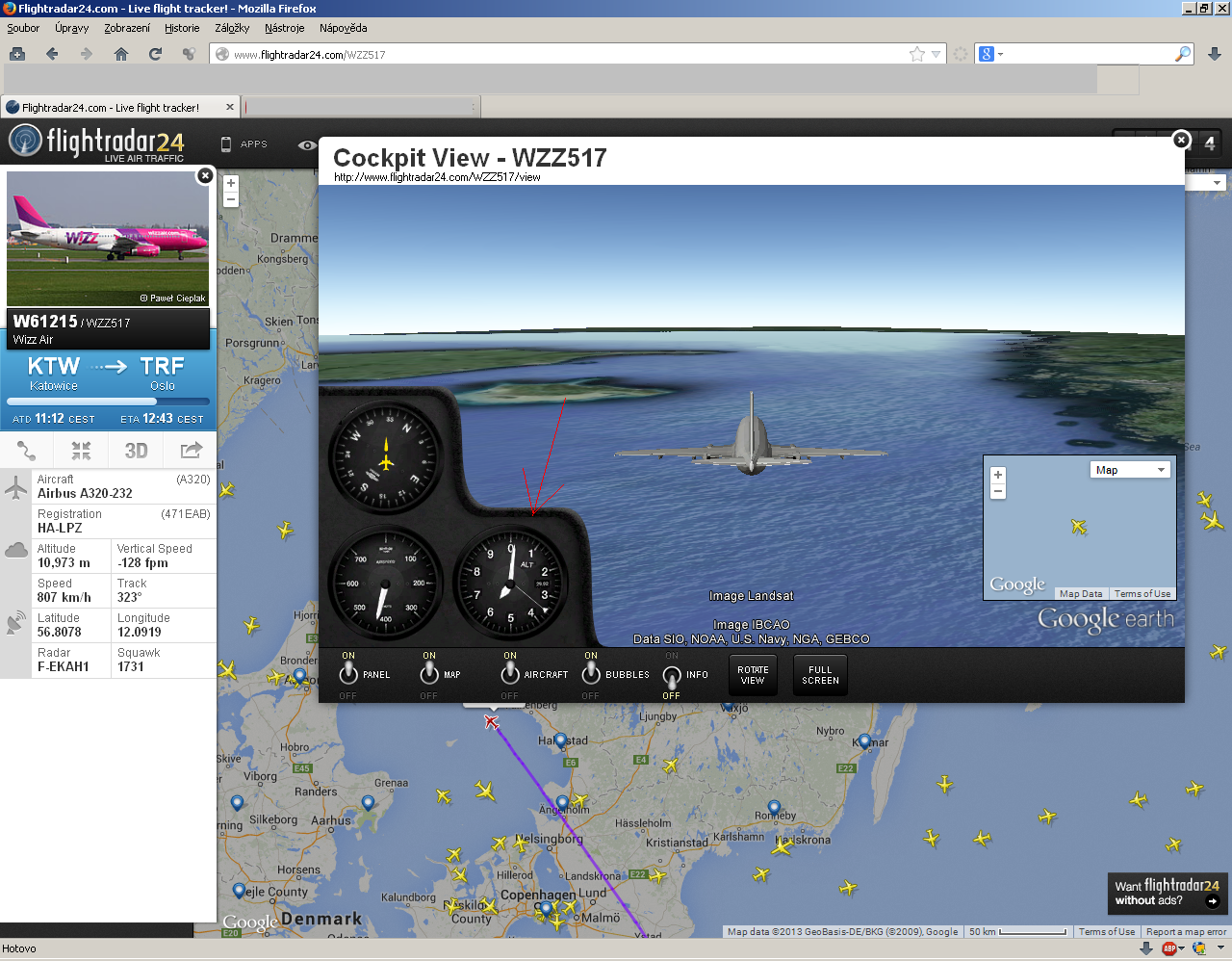This screenshot has width=1232, height=961.
Task: Click the AdBlock Plus icon in status bar
Action: (x=1169, y=948)
